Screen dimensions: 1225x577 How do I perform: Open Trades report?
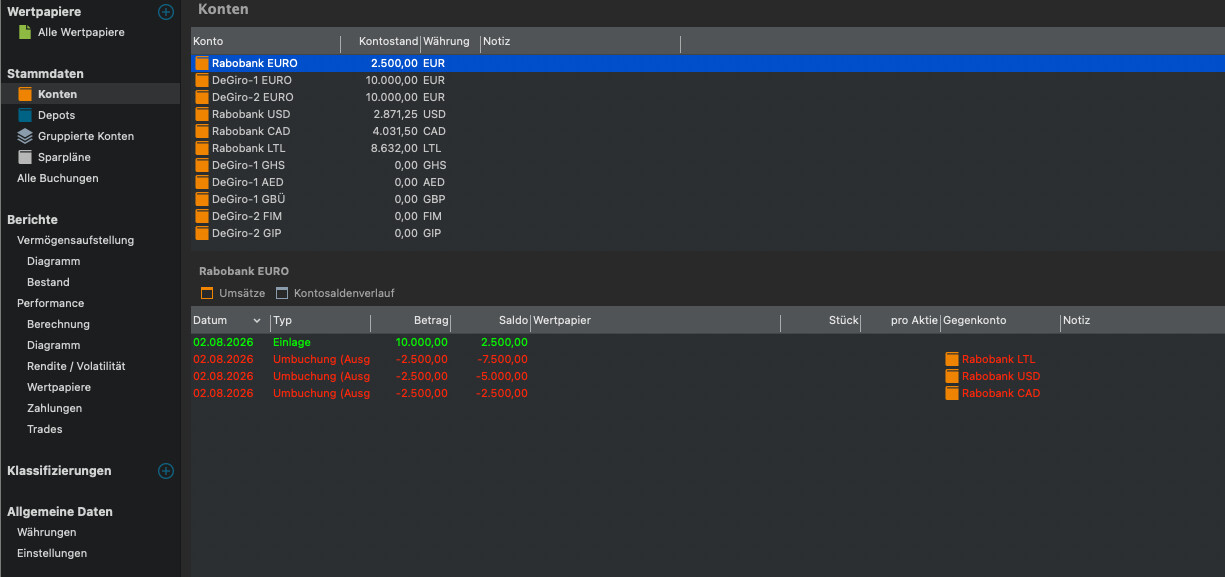(45, 429)
